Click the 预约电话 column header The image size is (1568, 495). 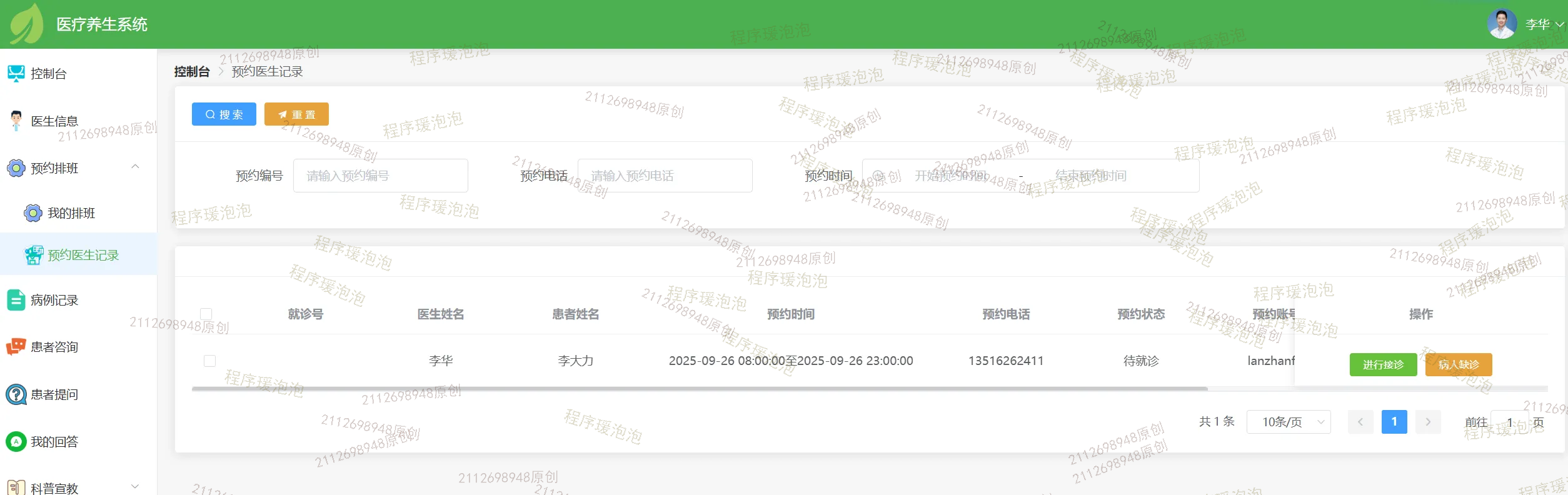click(1006, 314)
